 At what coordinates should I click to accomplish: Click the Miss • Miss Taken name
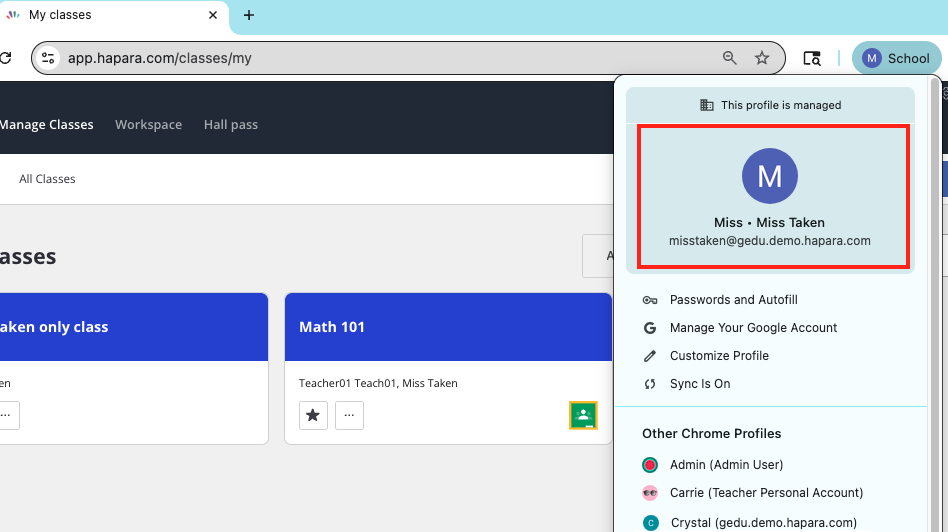pos(769,222)
